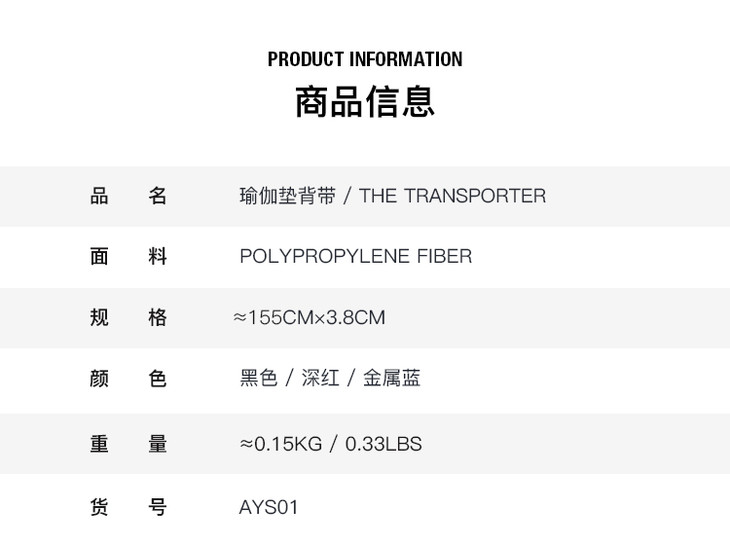Select the 深红 color option text
Screen dimensions: 730x545
(x=321, y=379)
